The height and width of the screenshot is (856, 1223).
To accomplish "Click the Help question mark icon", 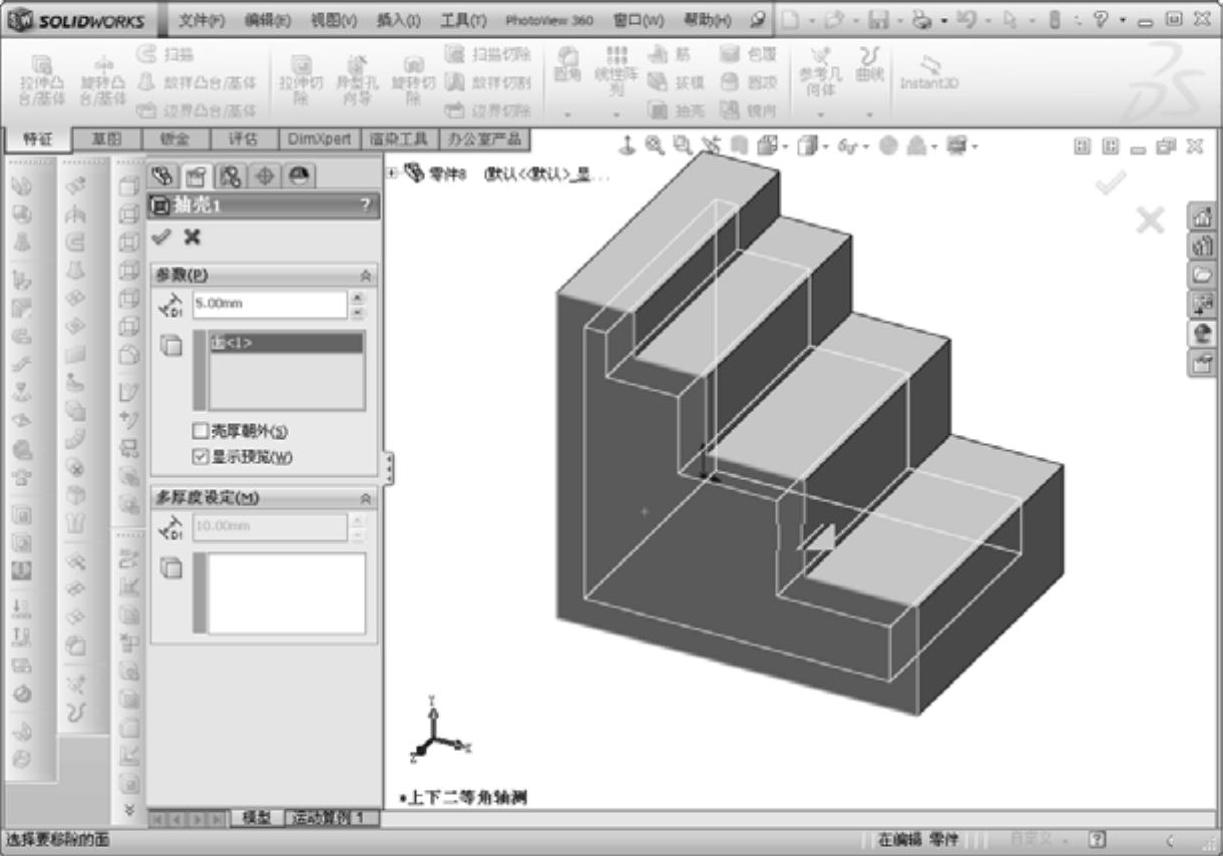I will click(x=1103, y=20).
